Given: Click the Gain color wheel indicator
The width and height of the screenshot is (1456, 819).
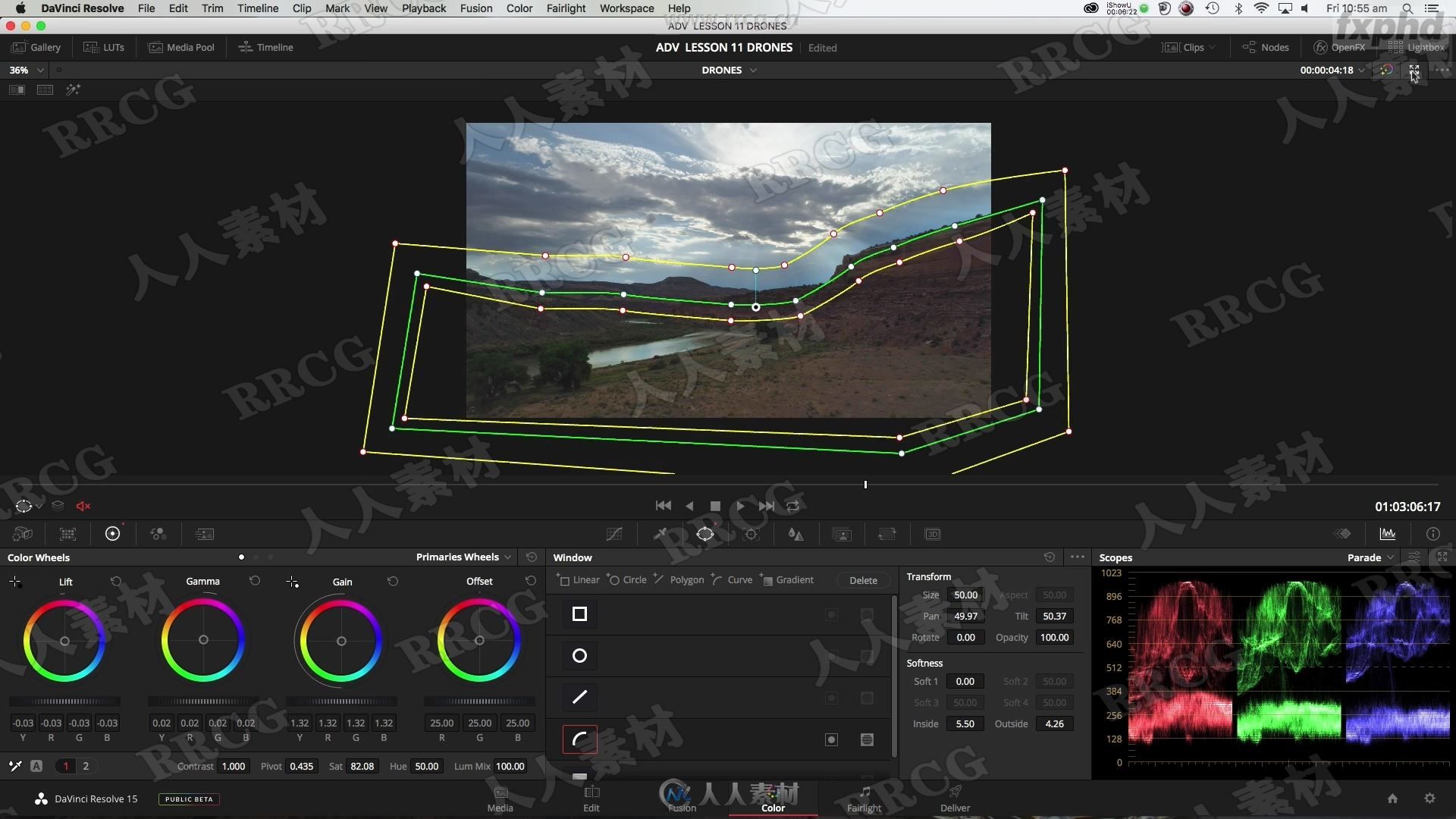Looking at the screenshot, I should pyautogui.click(x=341, y=640).
